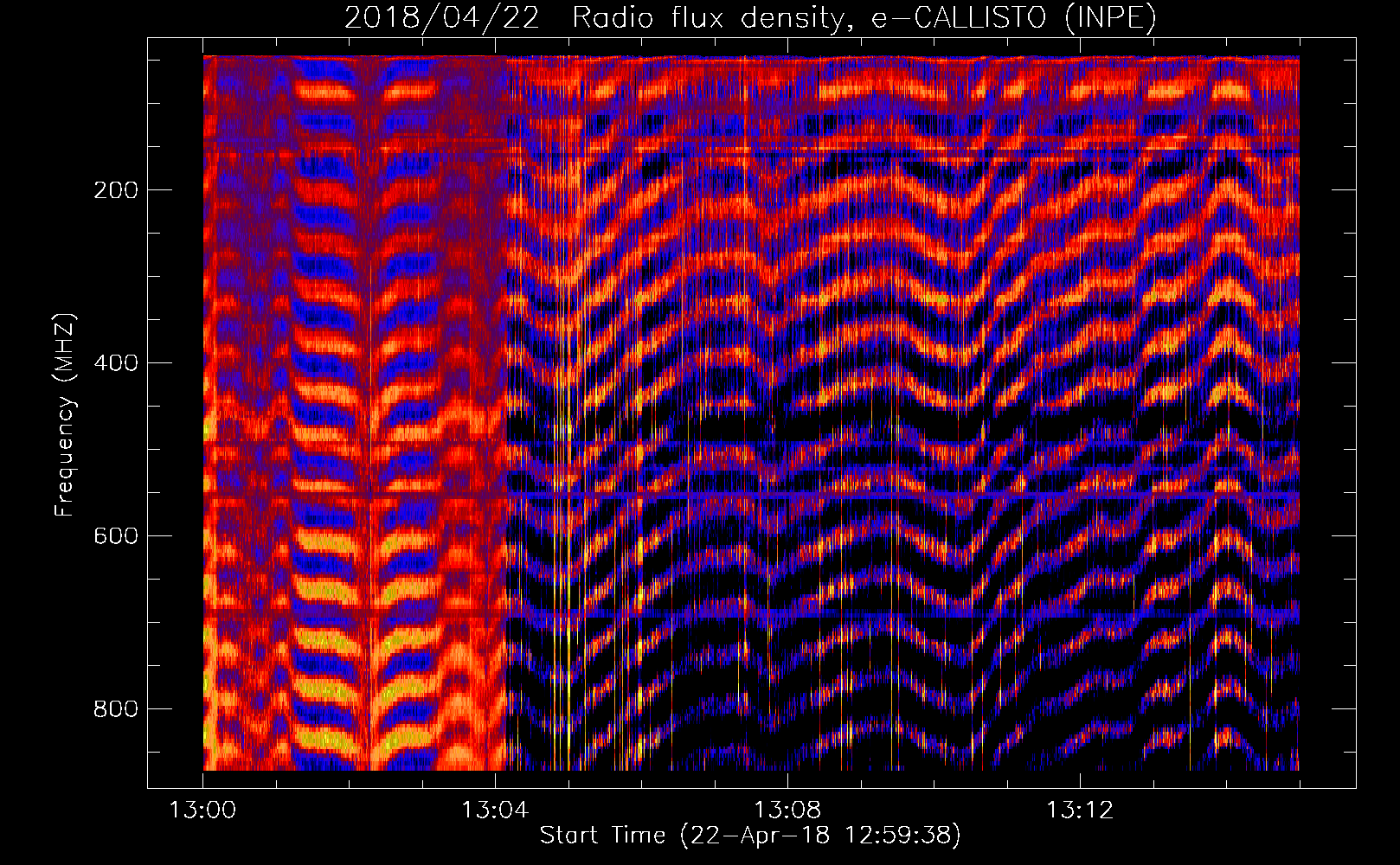This screenshot has width=1400, height=865.
Task: Click the "Start Time (22-Apr-18 12:59:38)" x-axis label
Action: coord(750,835)
